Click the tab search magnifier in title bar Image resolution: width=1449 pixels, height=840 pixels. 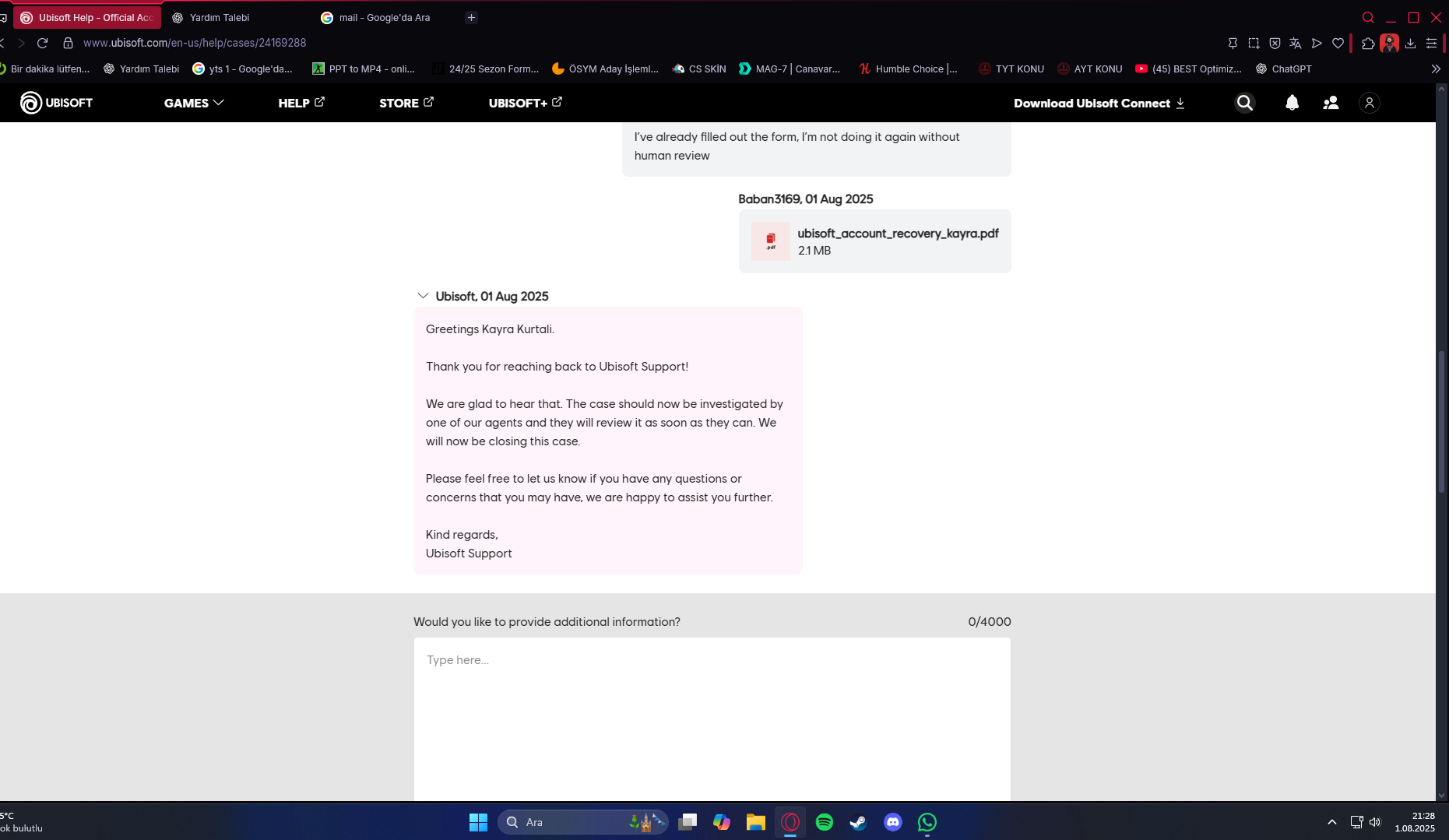tap(1368, 17)
